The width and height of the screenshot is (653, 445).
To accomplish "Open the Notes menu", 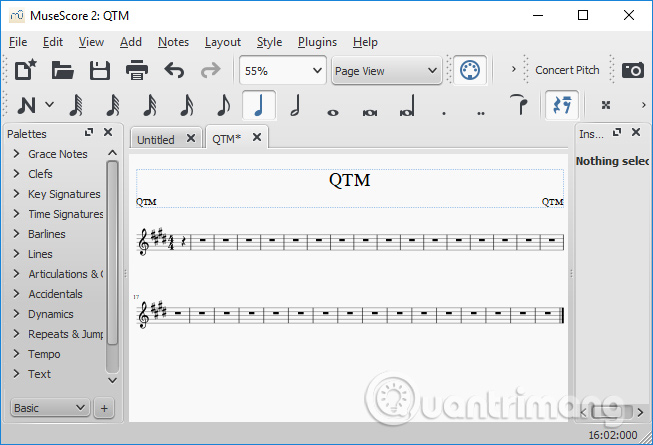I will tap(173, 42).
